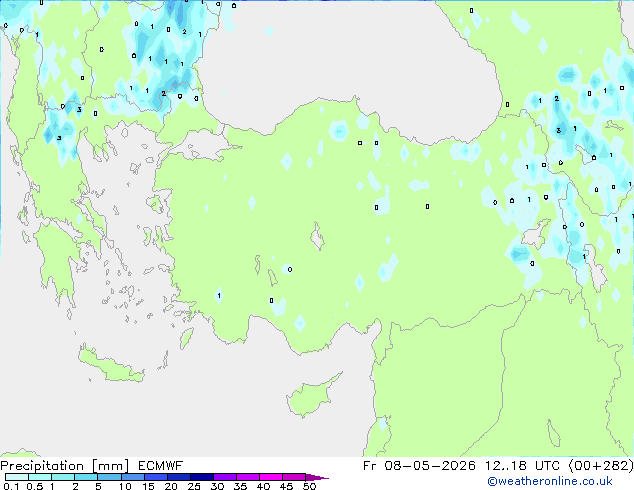Open the weatheronline.co.uk copyright link
Screen dimensions: 634x490
coord(550,481)
